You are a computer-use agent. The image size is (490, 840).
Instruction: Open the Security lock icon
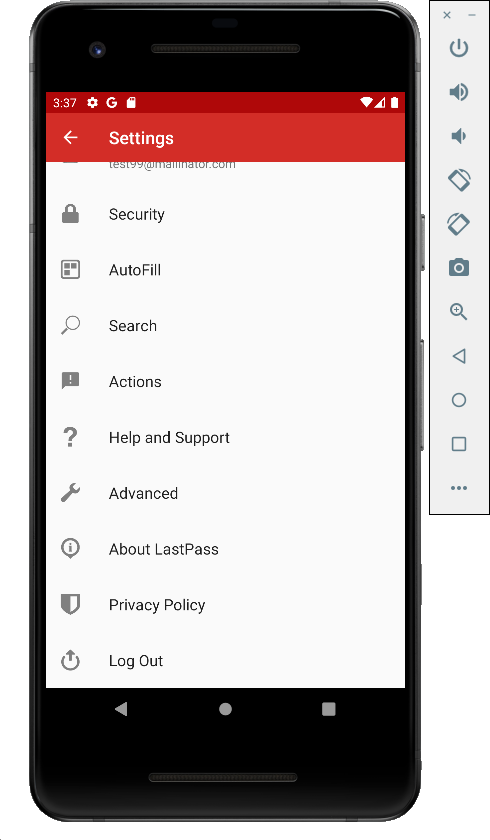click(70, 214)
